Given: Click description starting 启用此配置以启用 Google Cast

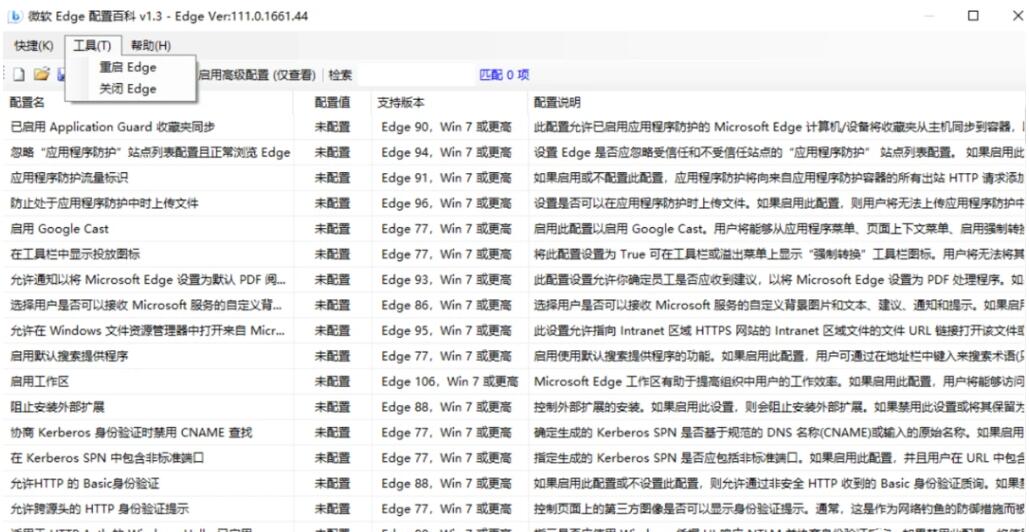Looking at the screenshot, I should pos(779,229).
